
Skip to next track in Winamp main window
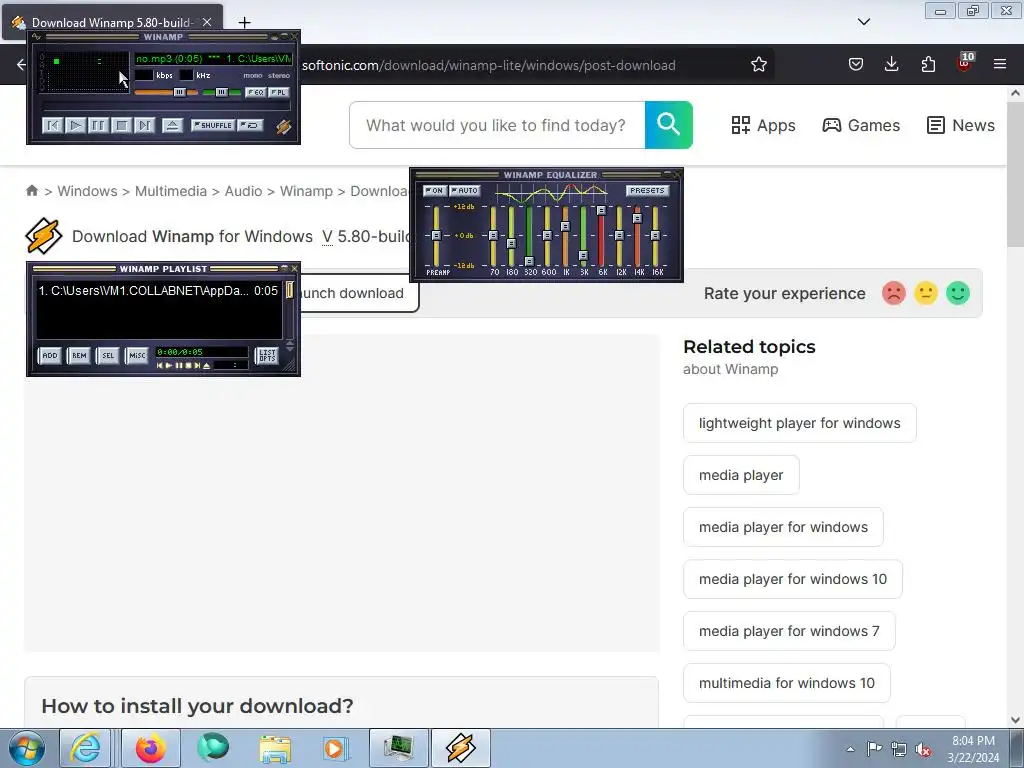click(x=144, y=125)
